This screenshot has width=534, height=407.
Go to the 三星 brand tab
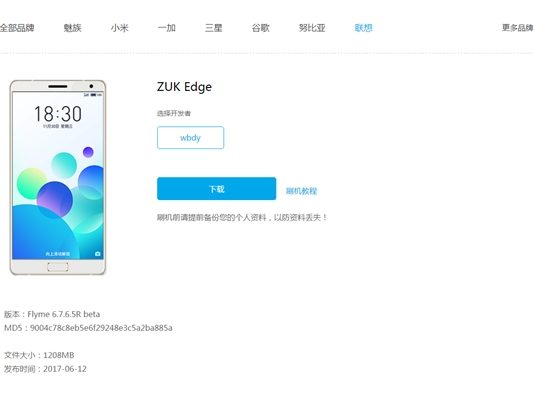(214, 28)
